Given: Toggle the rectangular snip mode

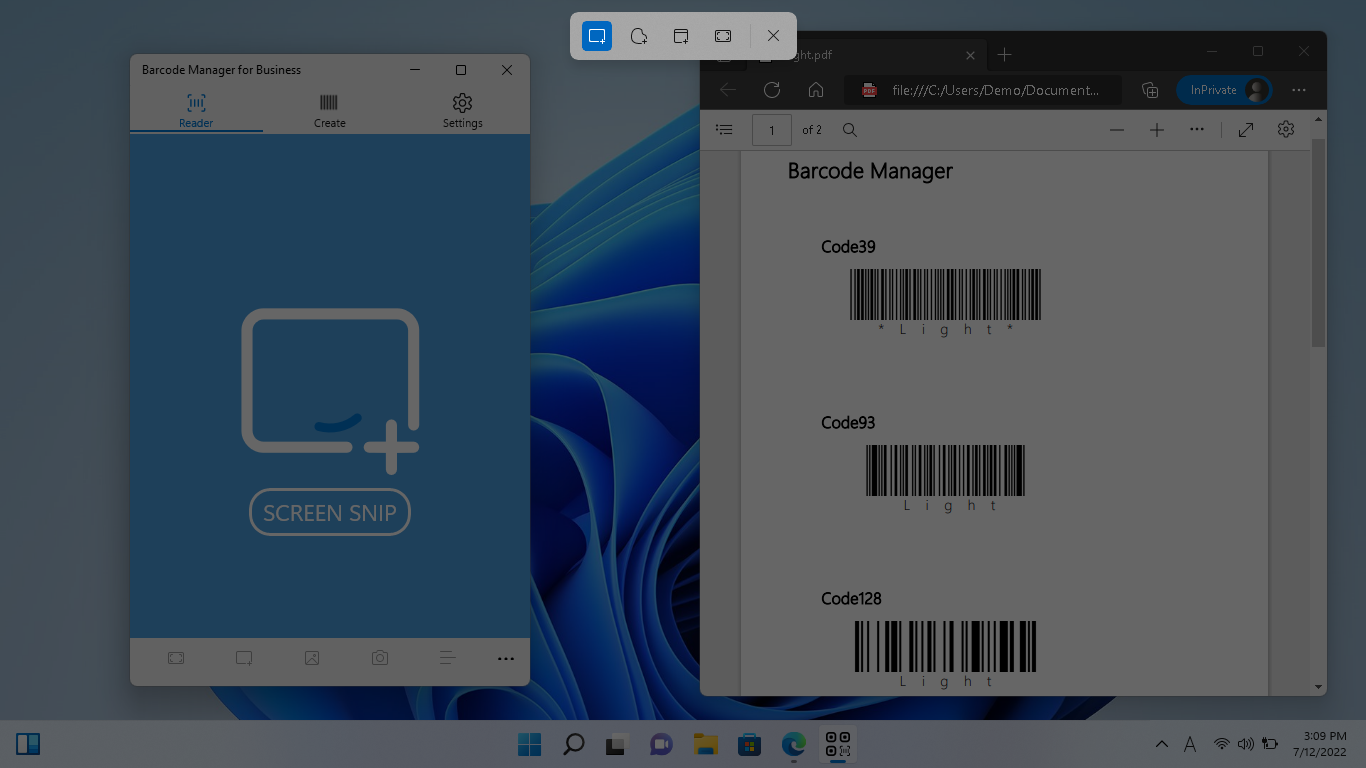Looking at the screenshot, I should pyautogui.click(x=597, y=36).
